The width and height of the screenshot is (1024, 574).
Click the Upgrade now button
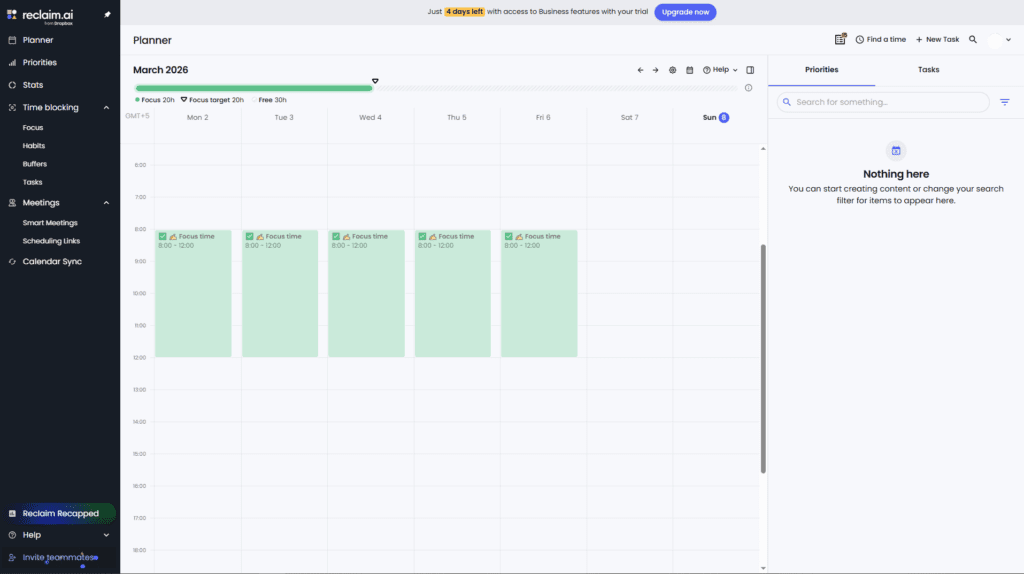685,12
